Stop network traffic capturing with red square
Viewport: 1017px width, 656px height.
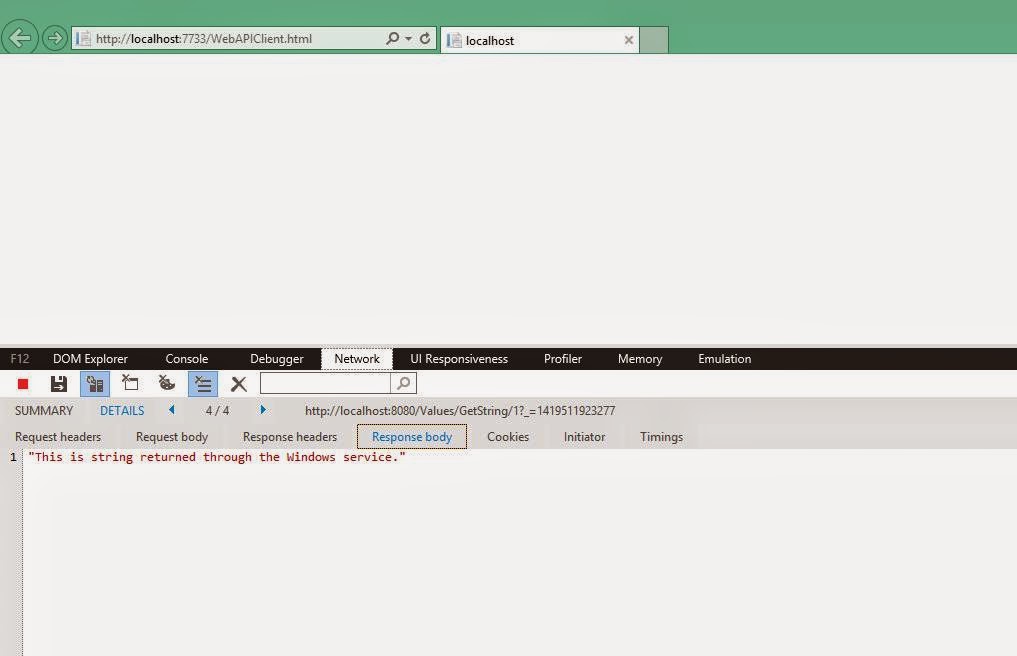pyautogui.click(x=23, y=384)
